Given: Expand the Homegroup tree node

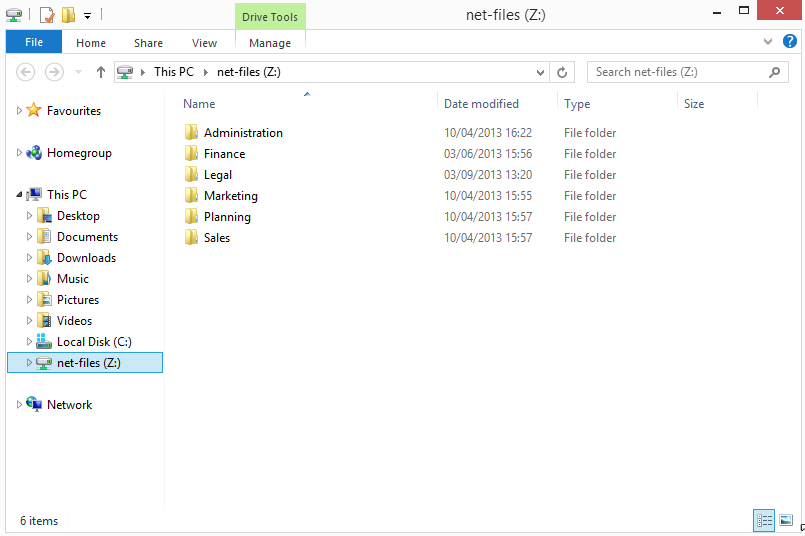Looking at the screenshot, I should (19, 152).
